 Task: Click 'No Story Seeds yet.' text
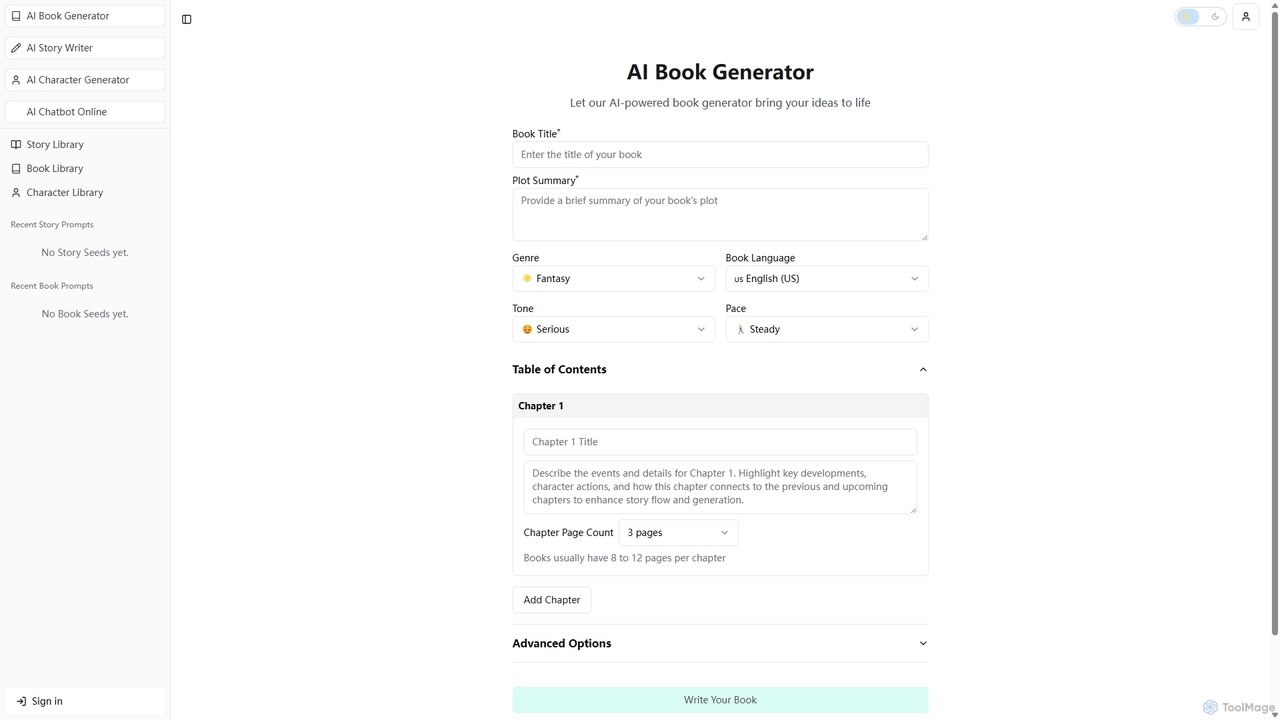pos(85,253)
